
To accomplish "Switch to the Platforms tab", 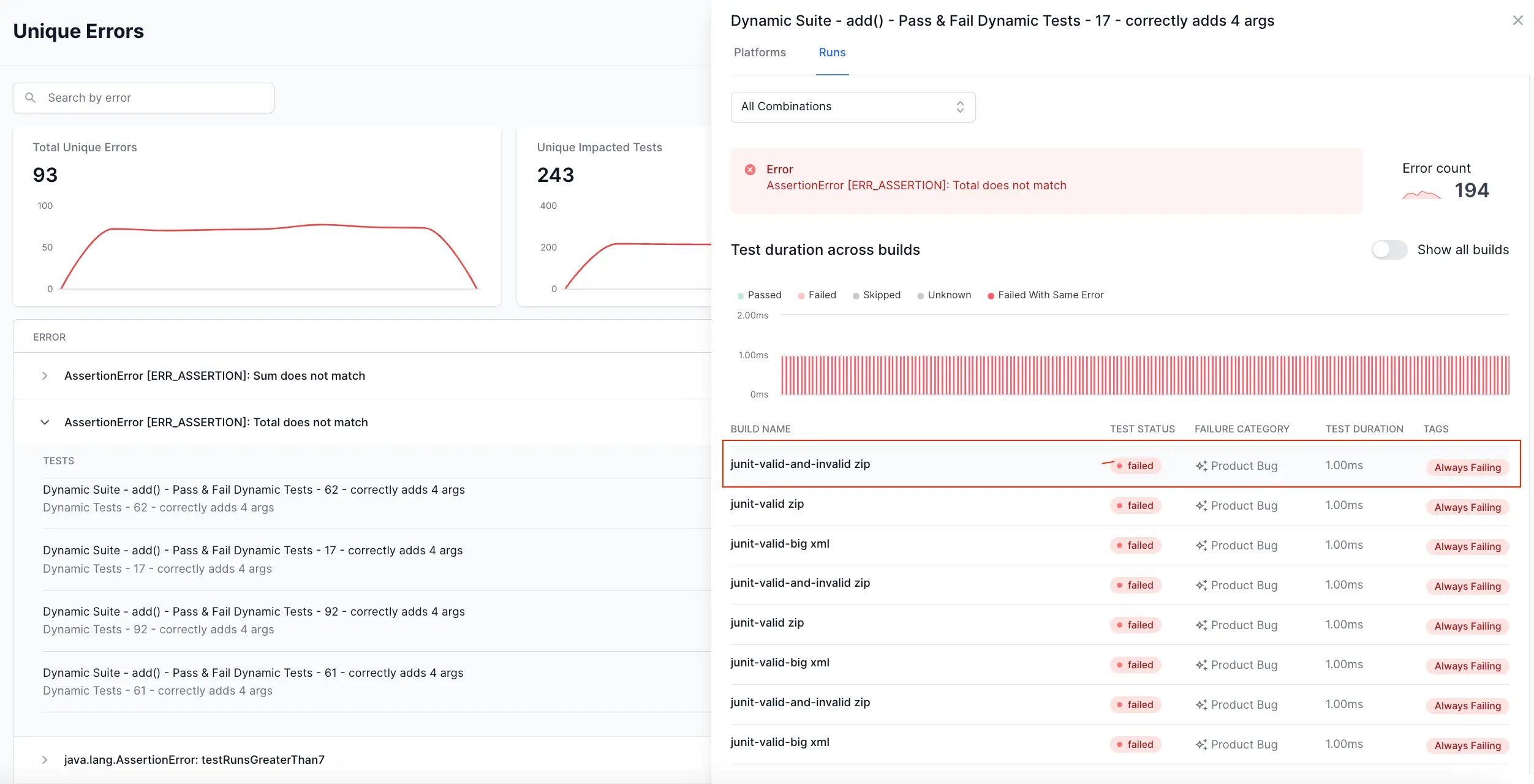I will tap(760, 53).
